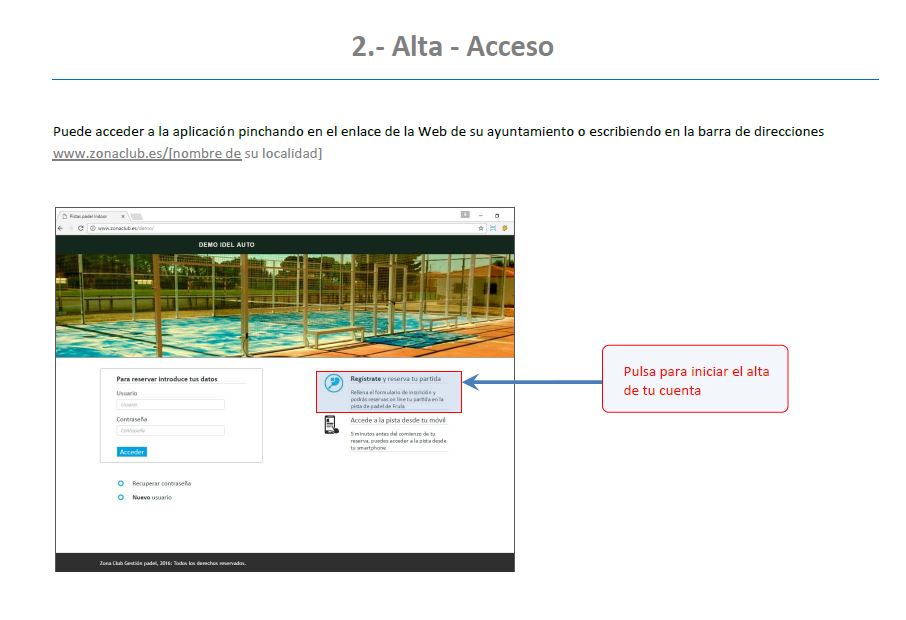The image size is (906, 620).
Task: Click Accede a la pista desde tu móvil
Action: 398,420
